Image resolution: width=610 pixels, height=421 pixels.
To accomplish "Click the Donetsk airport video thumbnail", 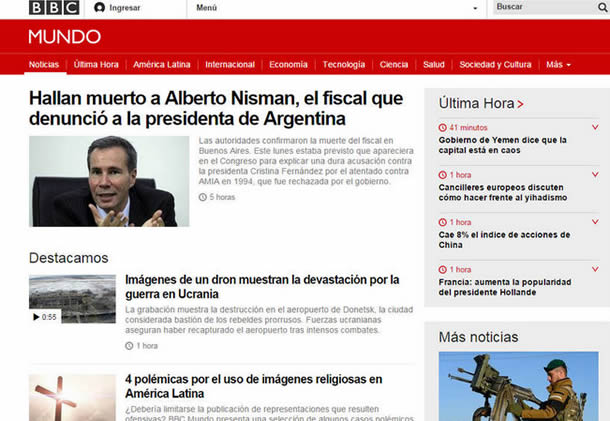I will click(72, 299).
